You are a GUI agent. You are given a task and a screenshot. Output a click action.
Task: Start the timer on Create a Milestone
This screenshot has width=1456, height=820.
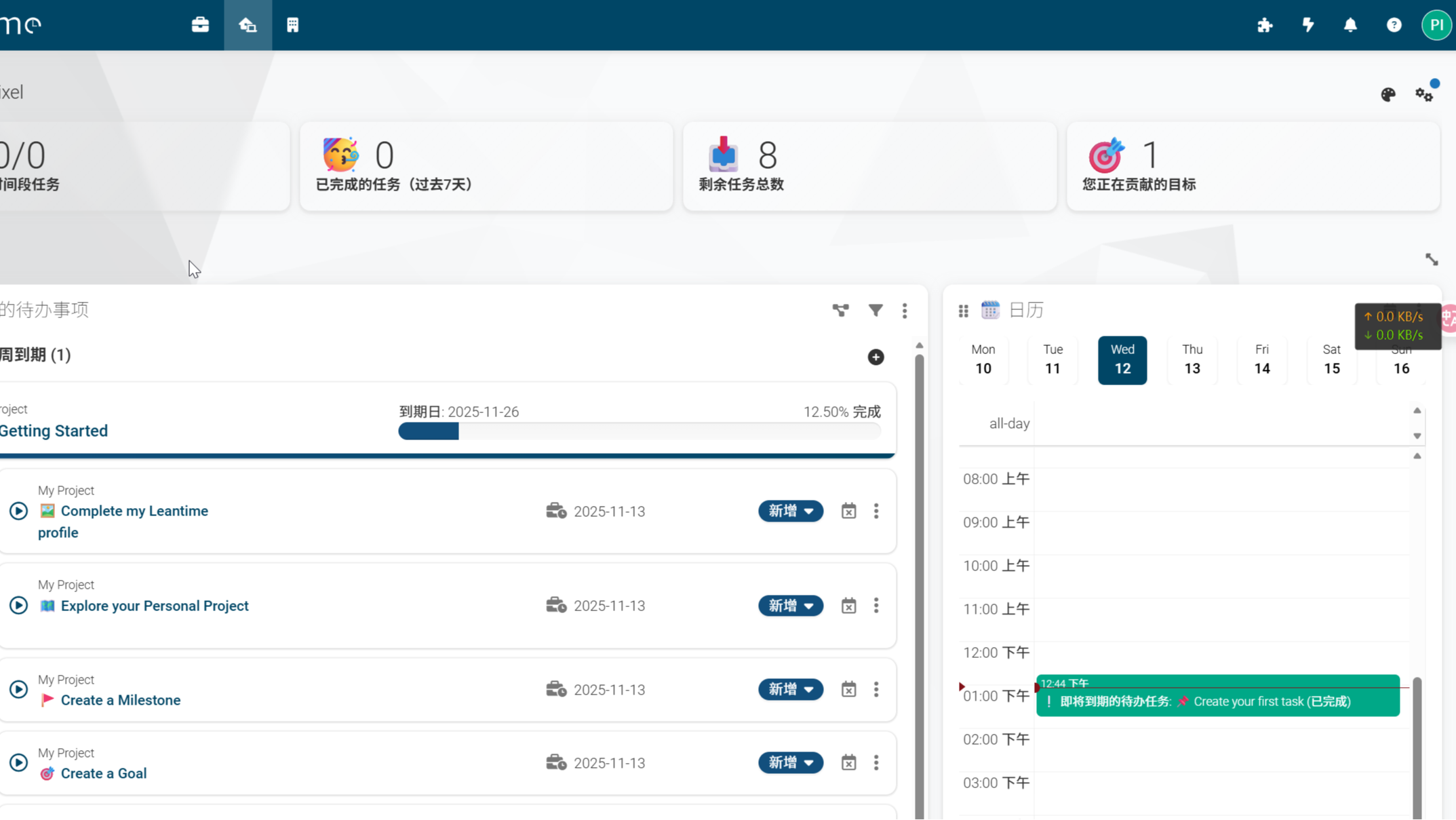(x=18, y=689)
